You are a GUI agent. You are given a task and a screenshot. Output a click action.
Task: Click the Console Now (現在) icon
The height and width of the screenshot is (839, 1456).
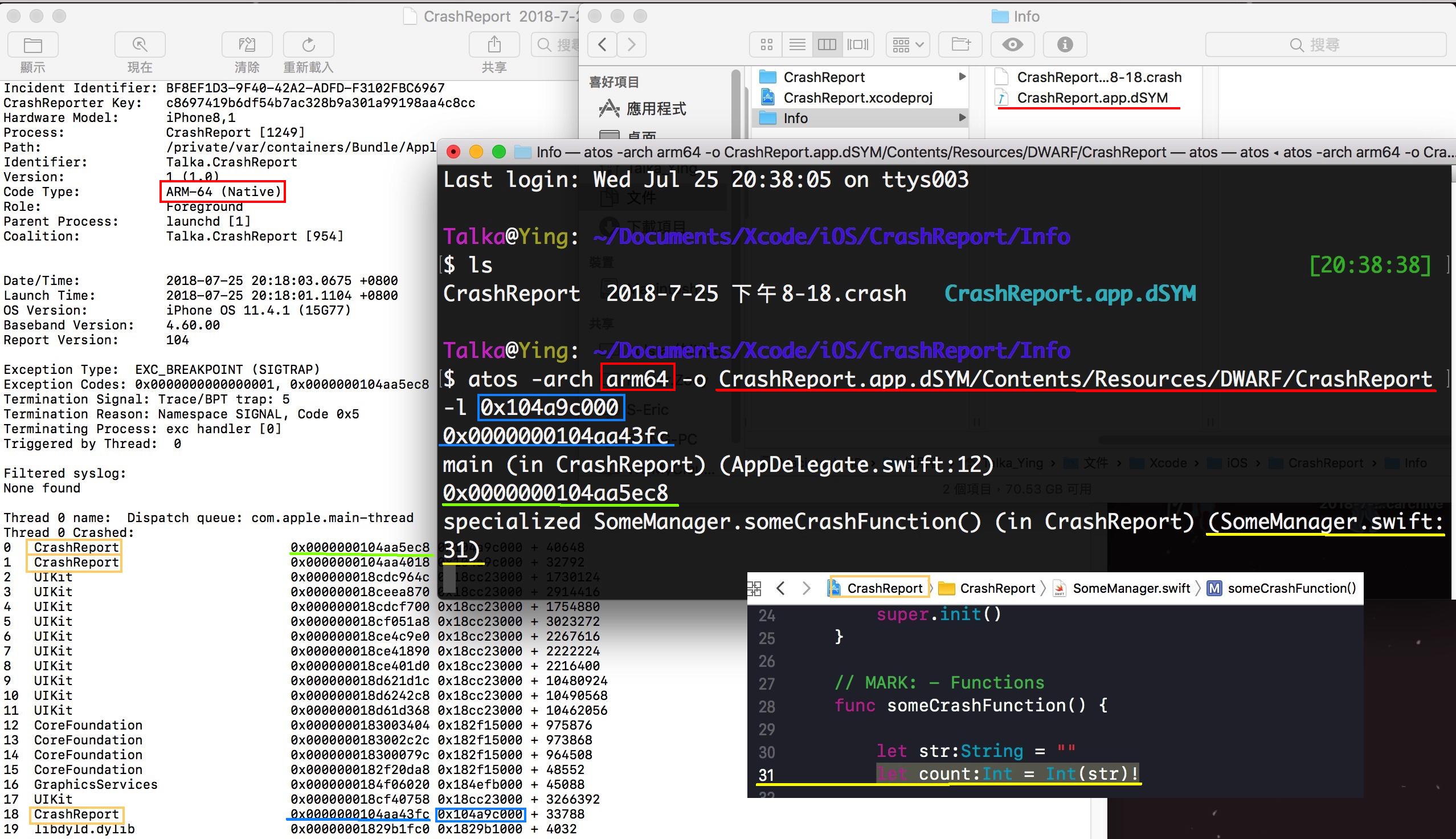pyautogui.click(x=140, y=45)
